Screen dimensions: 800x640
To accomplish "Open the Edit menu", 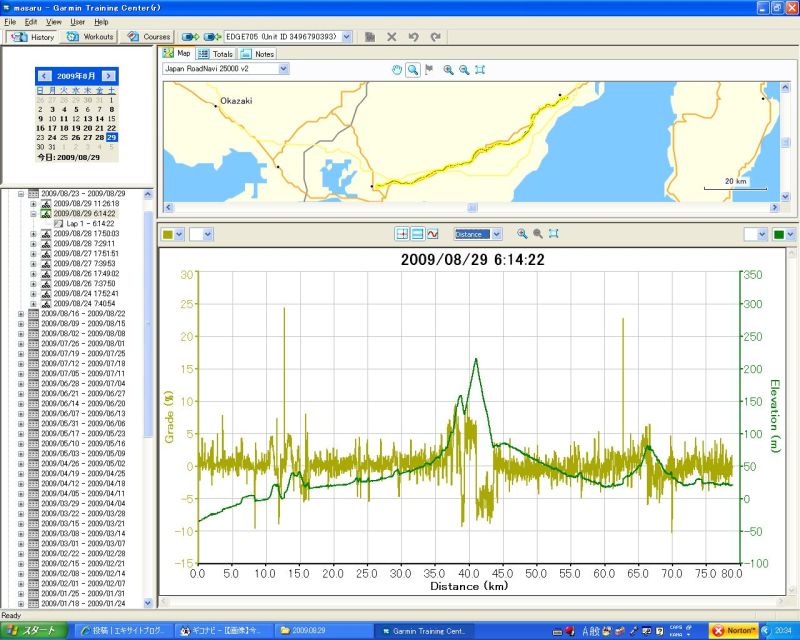I will [31, 22].
